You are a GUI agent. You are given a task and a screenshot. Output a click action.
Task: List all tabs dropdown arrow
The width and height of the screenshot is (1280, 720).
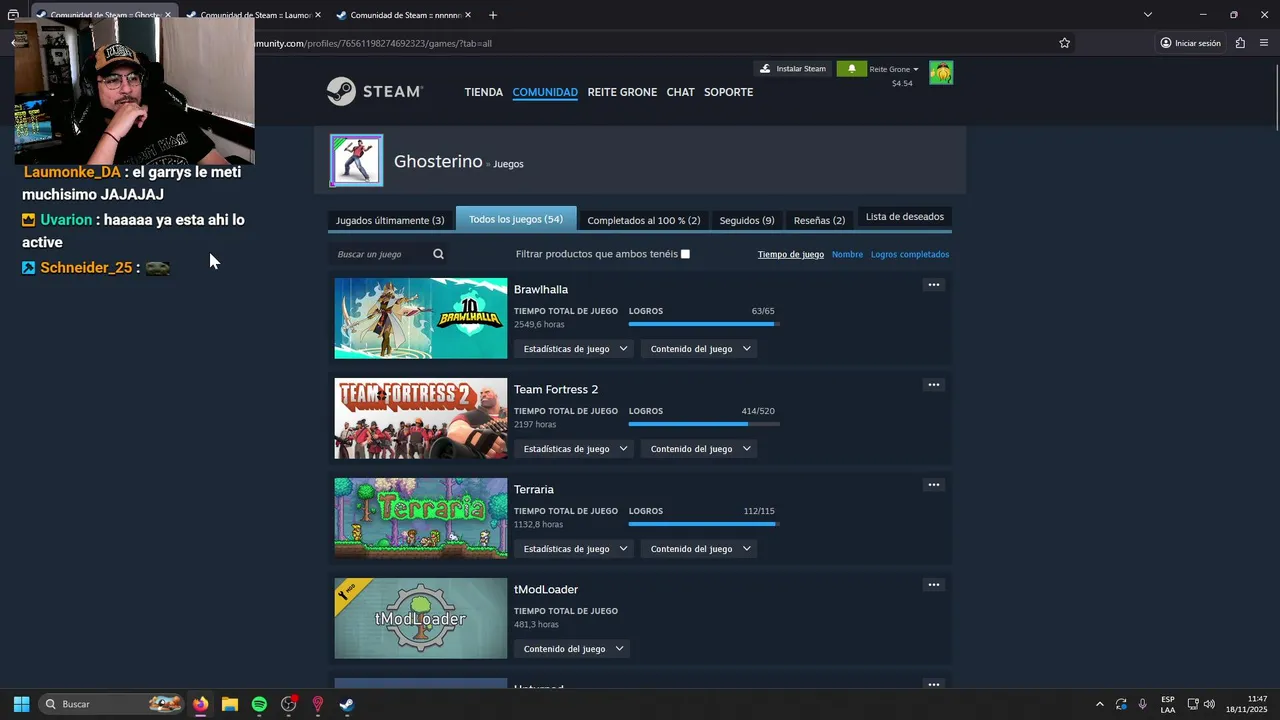[x=1148, y=15]
